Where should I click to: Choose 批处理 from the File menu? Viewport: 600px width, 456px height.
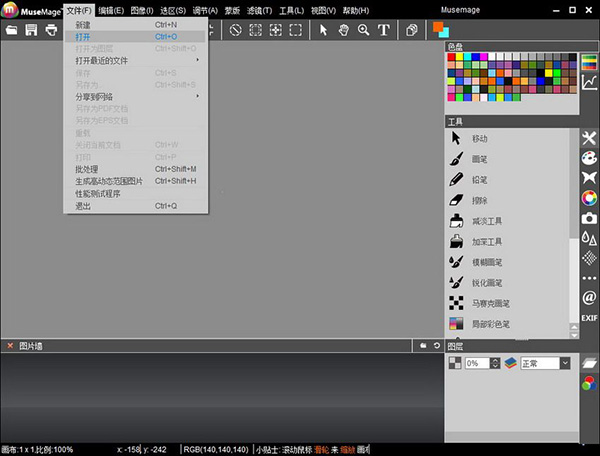pyautogui.click(x=136, y=169)
